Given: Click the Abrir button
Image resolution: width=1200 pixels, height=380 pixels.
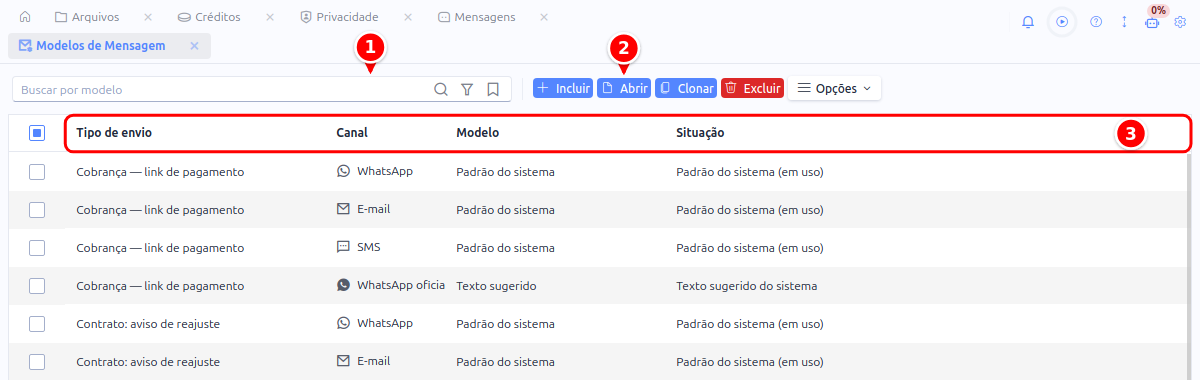Looking at the screenshot, I should (624, 88).
